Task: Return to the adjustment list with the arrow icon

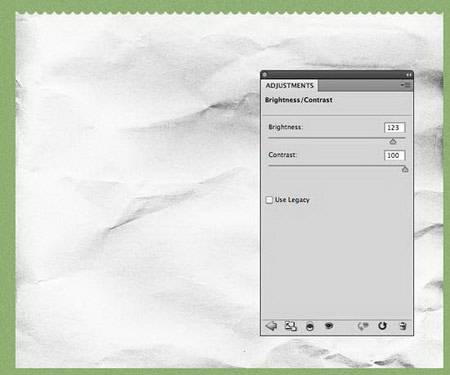Action: 271,326
